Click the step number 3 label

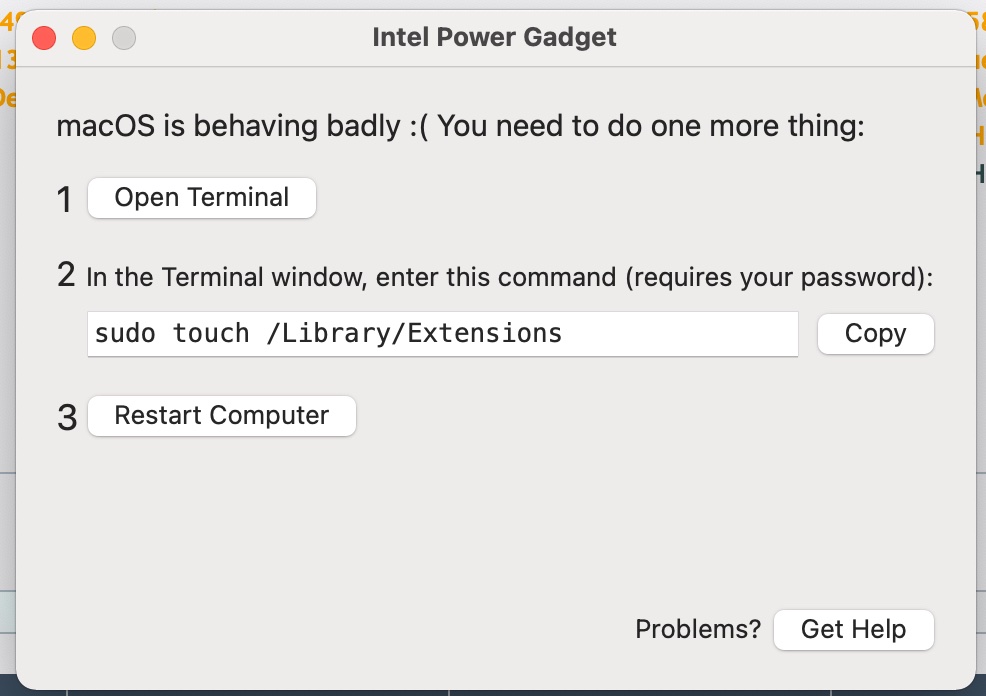(67, 417)
